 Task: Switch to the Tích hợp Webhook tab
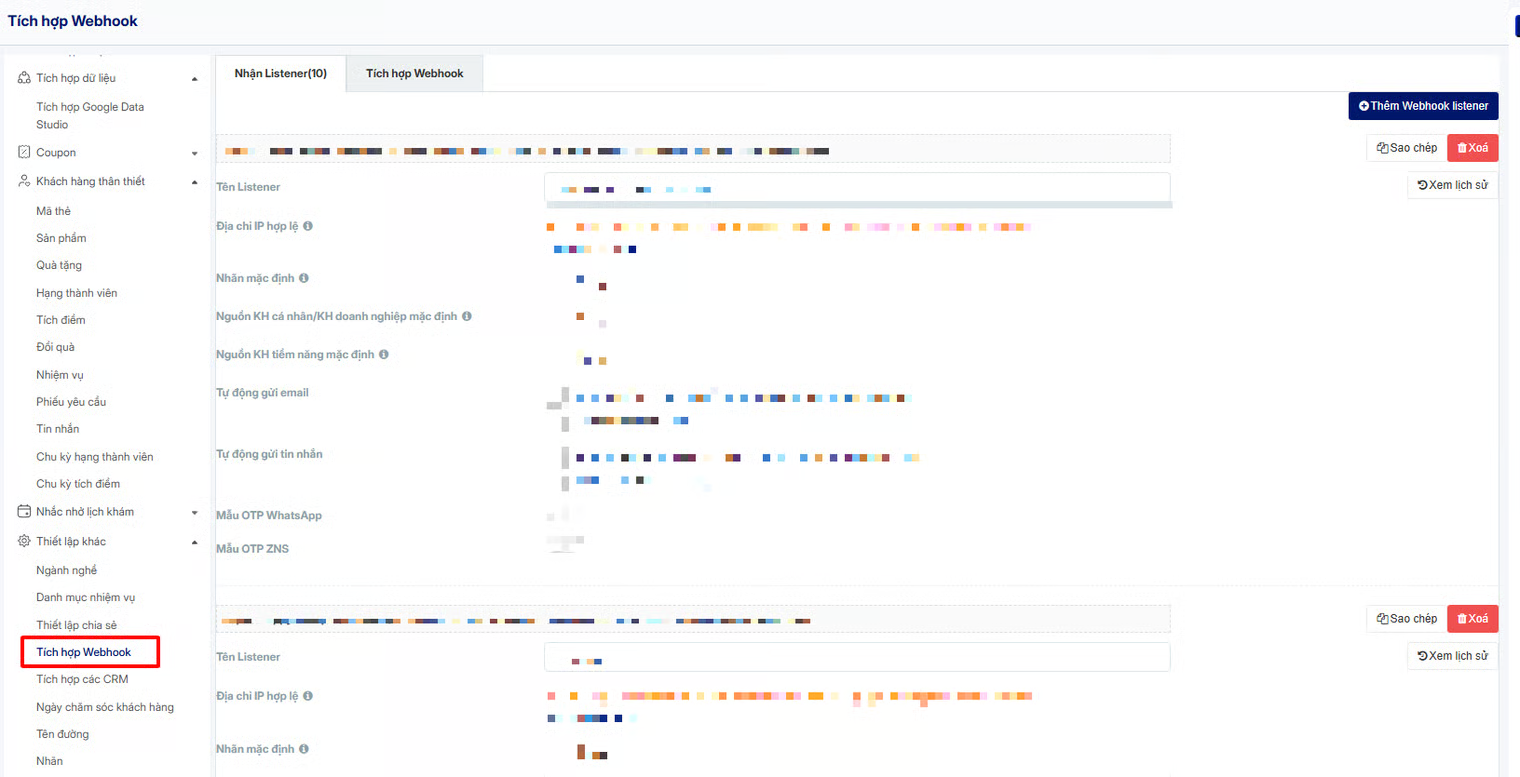tap(414, 73)
